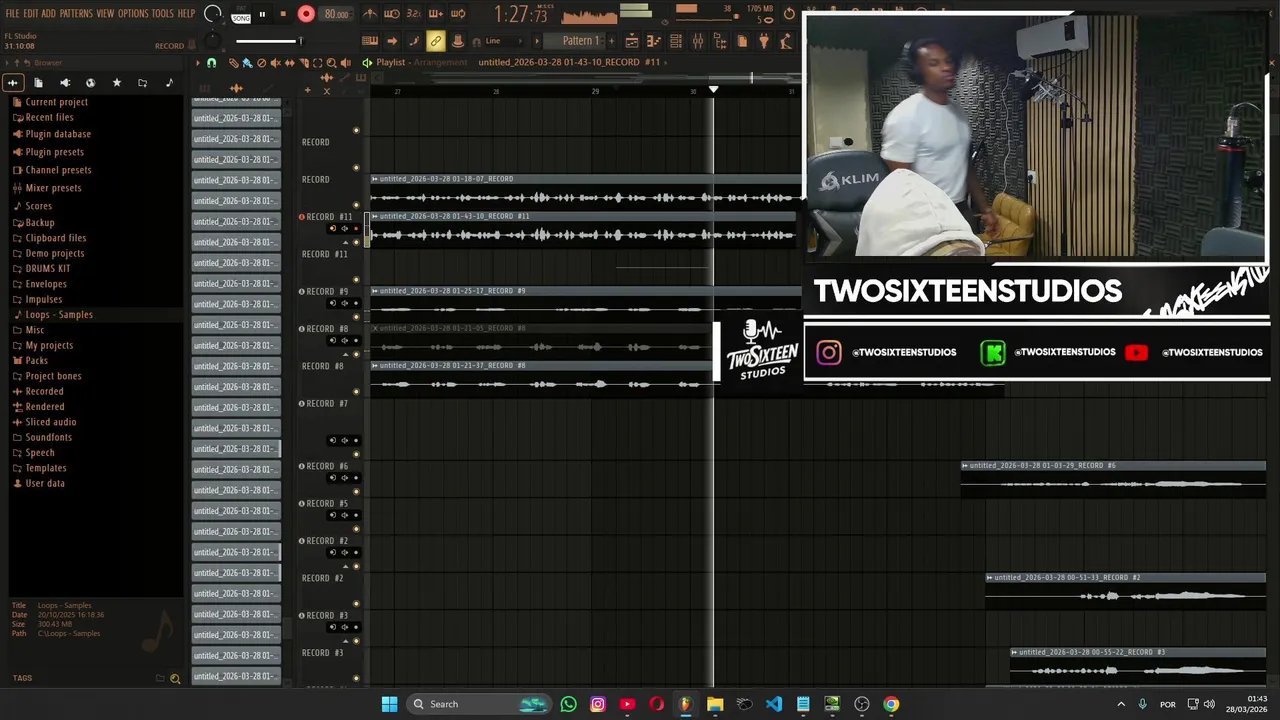This screenshot has width=1280, height=720.
Task: Select clip untitled_2026-03-28 01-03-29_RECORD #6
Action: (x=1113, y=478)
